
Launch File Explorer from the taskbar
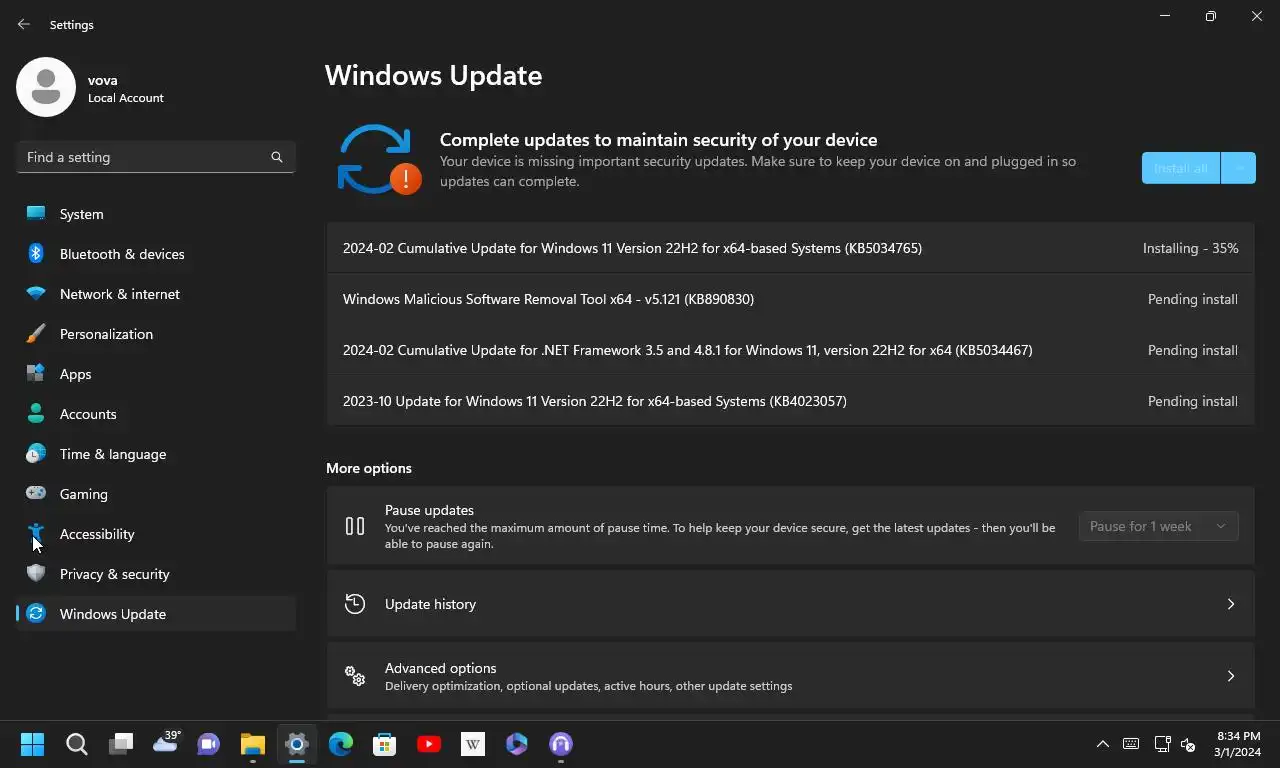pos(253,744)
